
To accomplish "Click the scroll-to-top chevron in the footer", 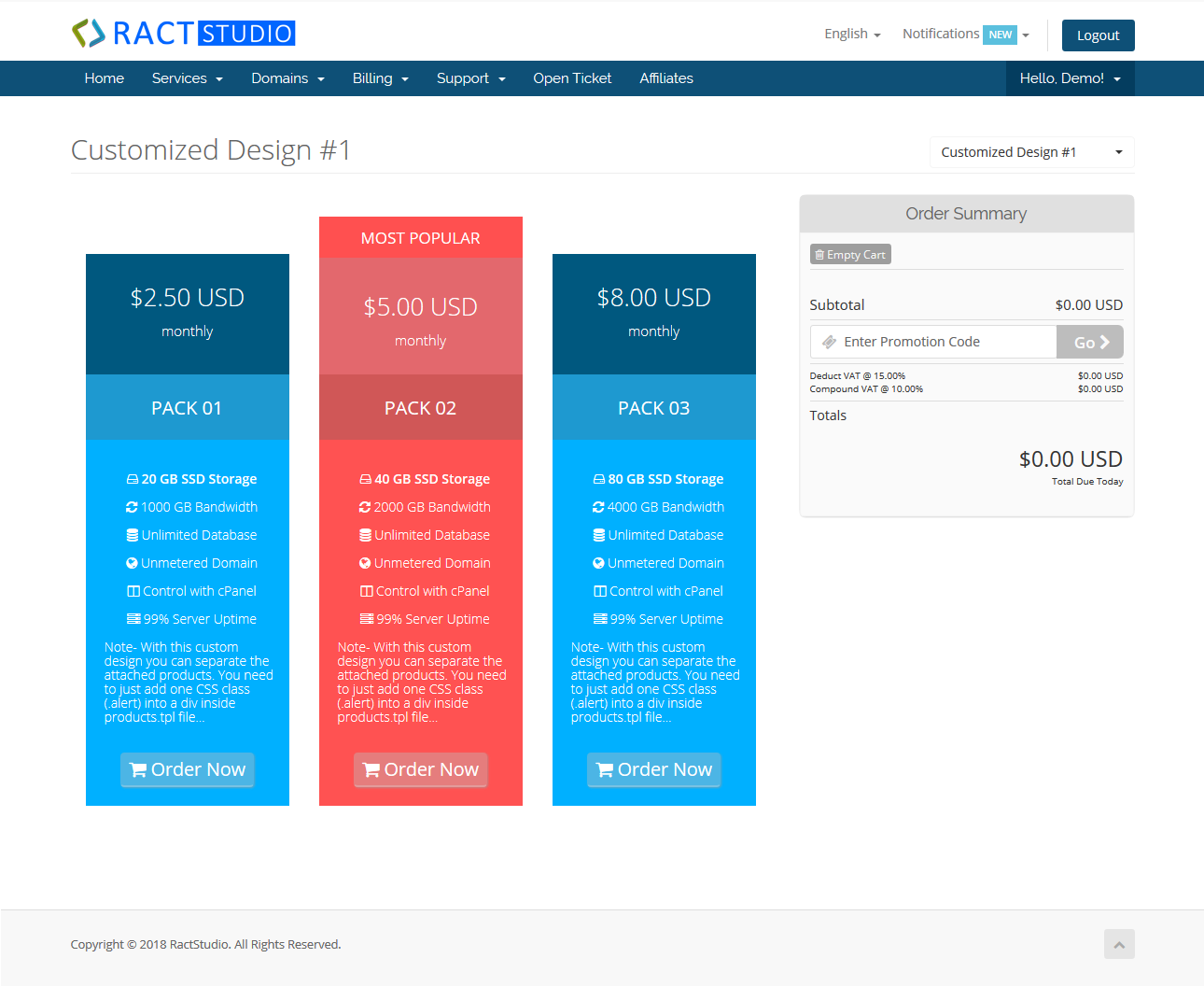I will coord(1118,944).
